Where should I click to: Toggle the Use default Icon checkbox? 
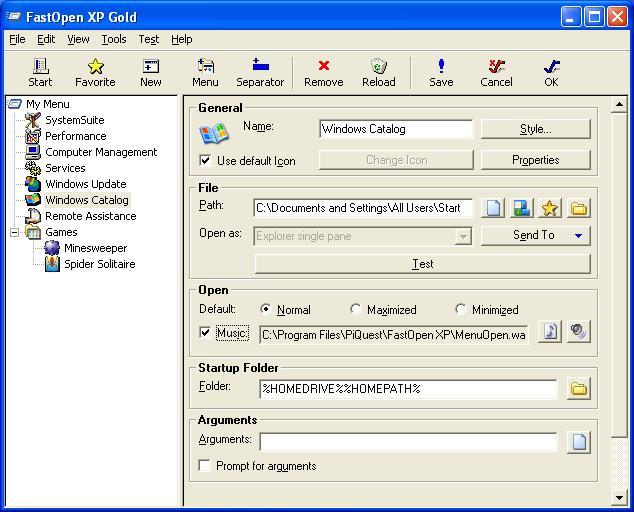point(205,161)
